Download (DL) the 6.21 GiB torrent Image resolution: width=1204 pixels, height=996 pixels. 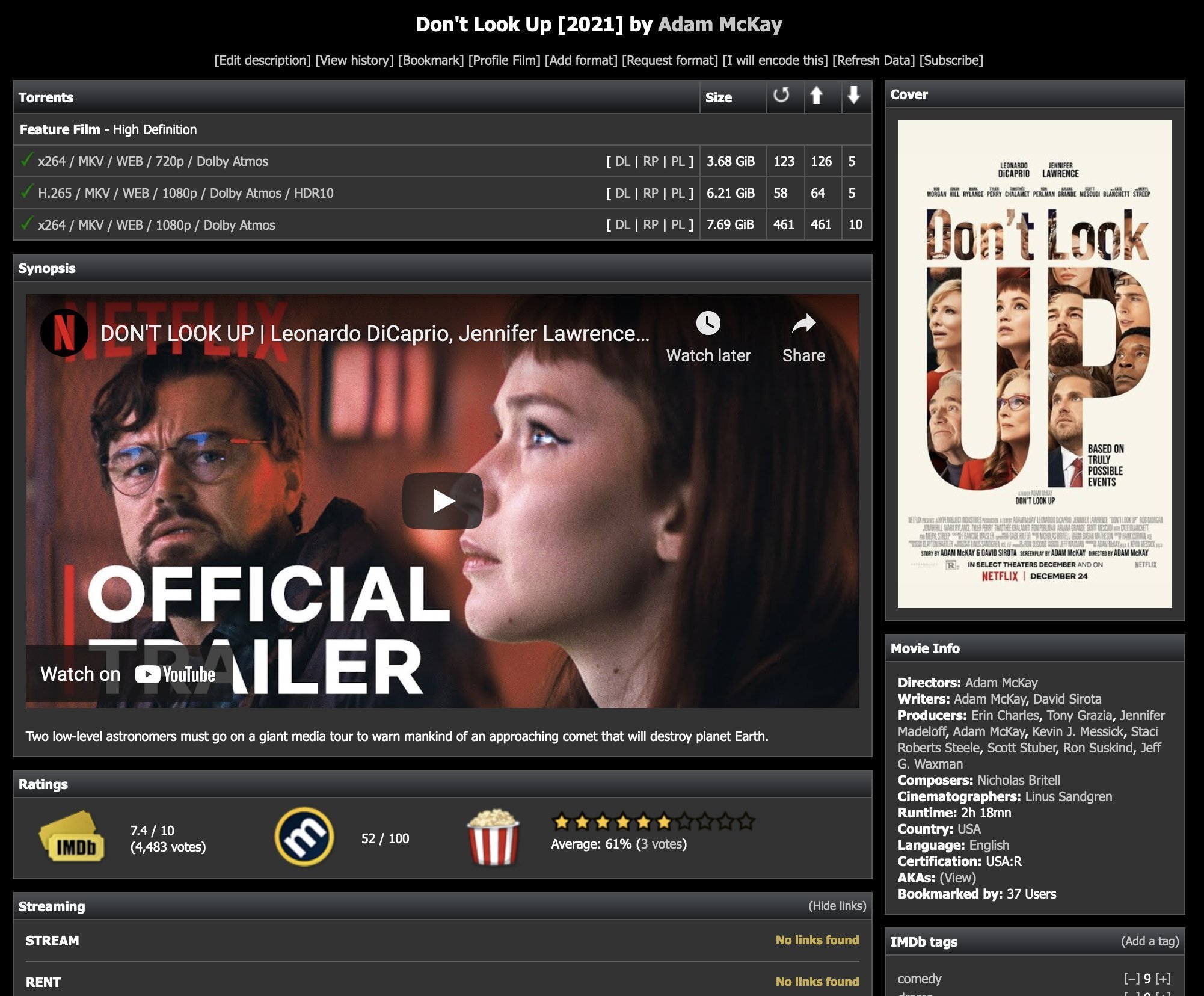pos(622,193)
